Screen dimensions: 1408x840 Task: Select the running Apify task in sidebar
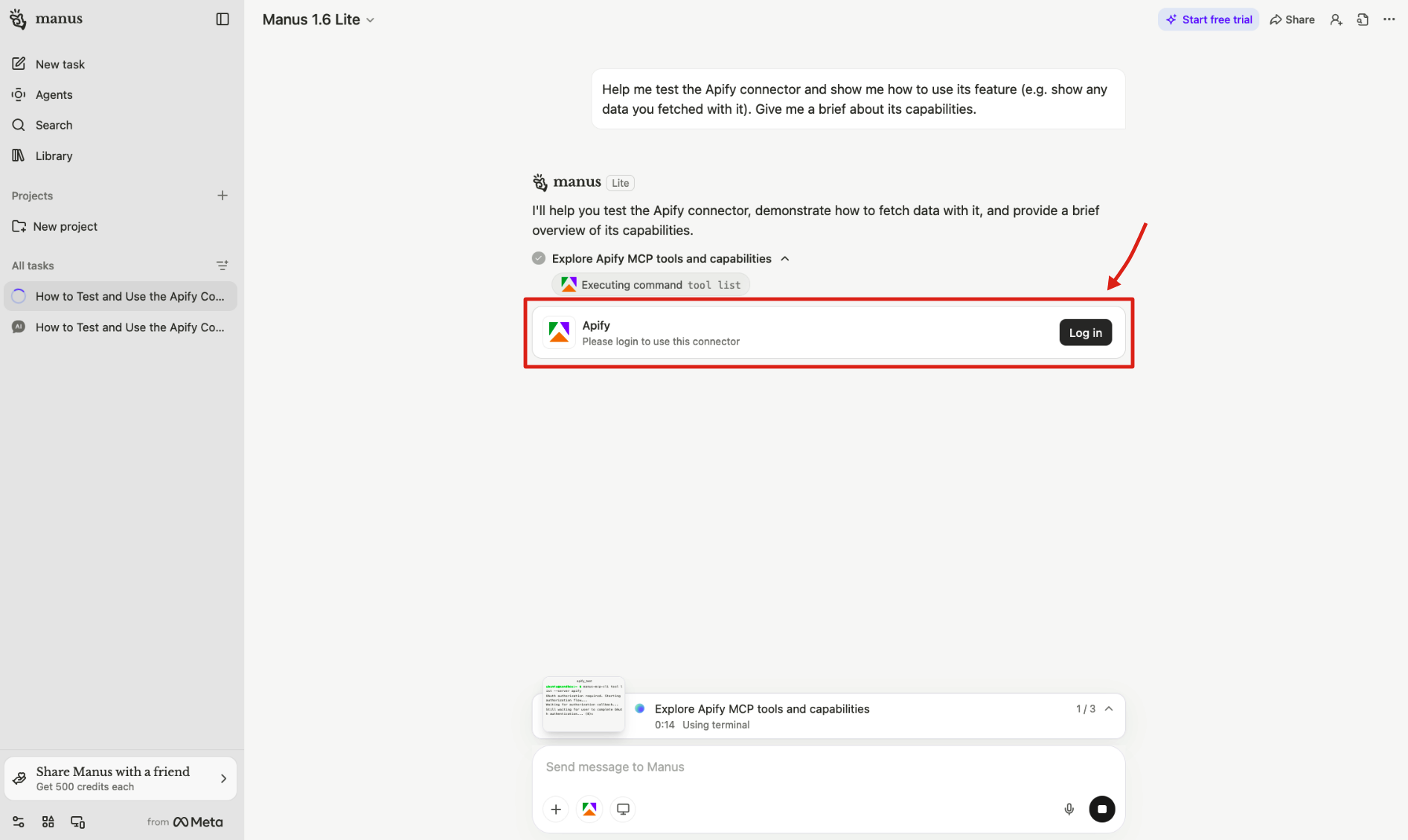coord(121,296)
